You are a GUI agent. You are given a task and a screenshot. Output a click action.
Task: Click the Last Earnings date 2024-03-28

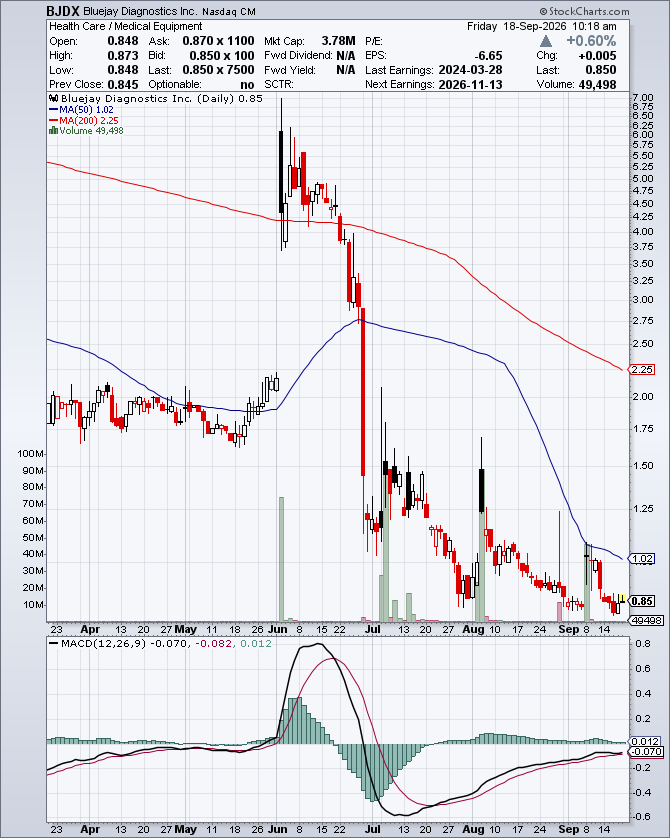470,70
